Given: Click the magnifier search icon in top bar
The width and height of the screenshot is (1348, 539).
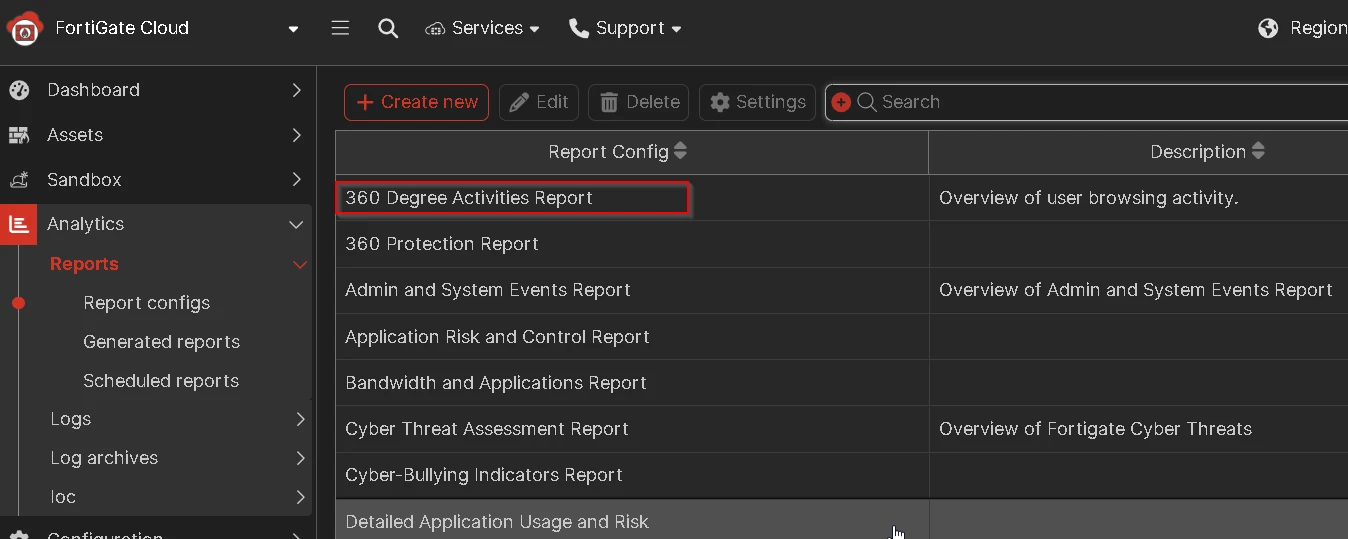Looking at the screenshot, I should (x=388, y=28).
